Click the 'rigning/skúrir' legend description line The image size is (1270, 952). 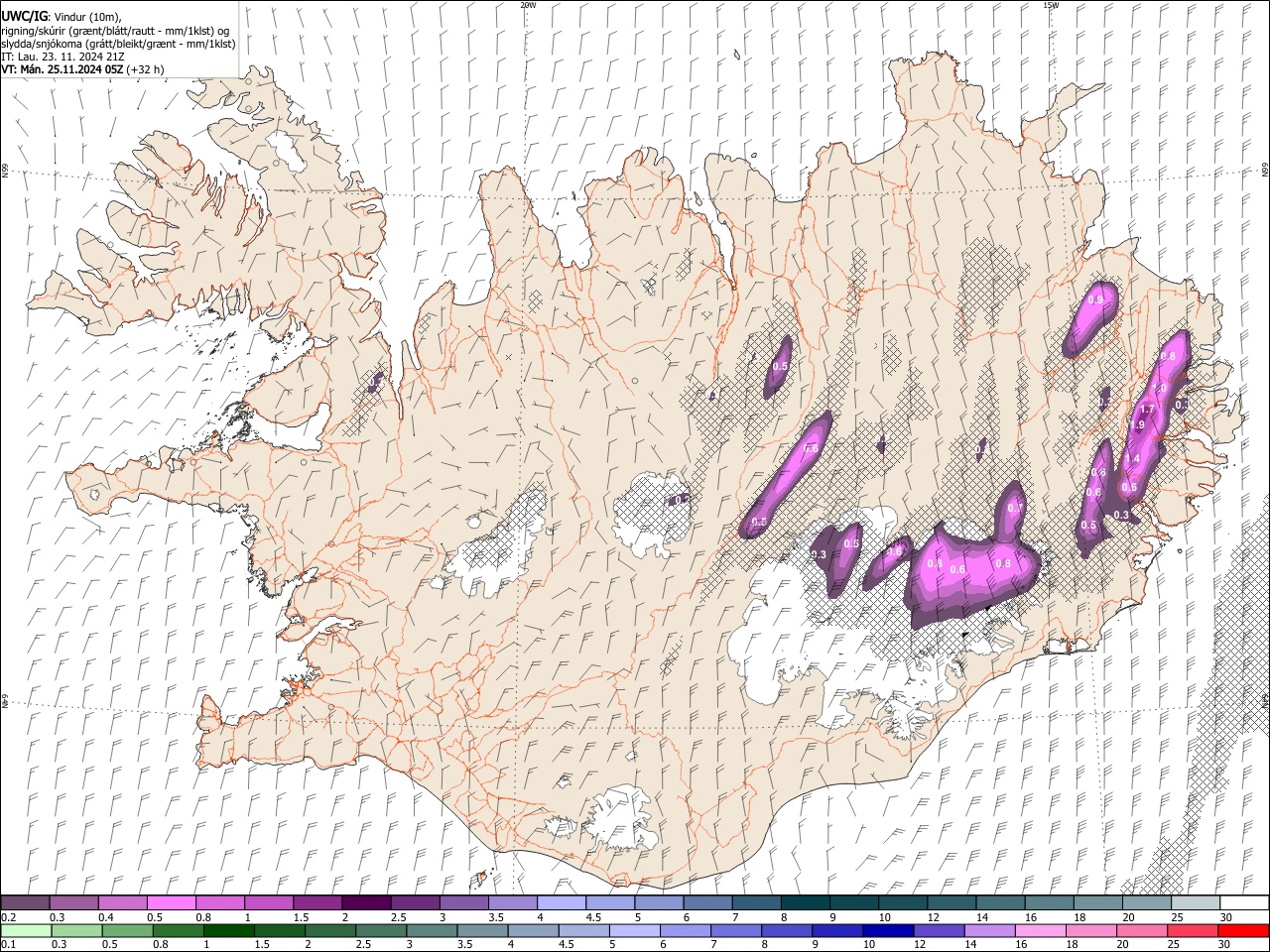[x=115, y=30]
